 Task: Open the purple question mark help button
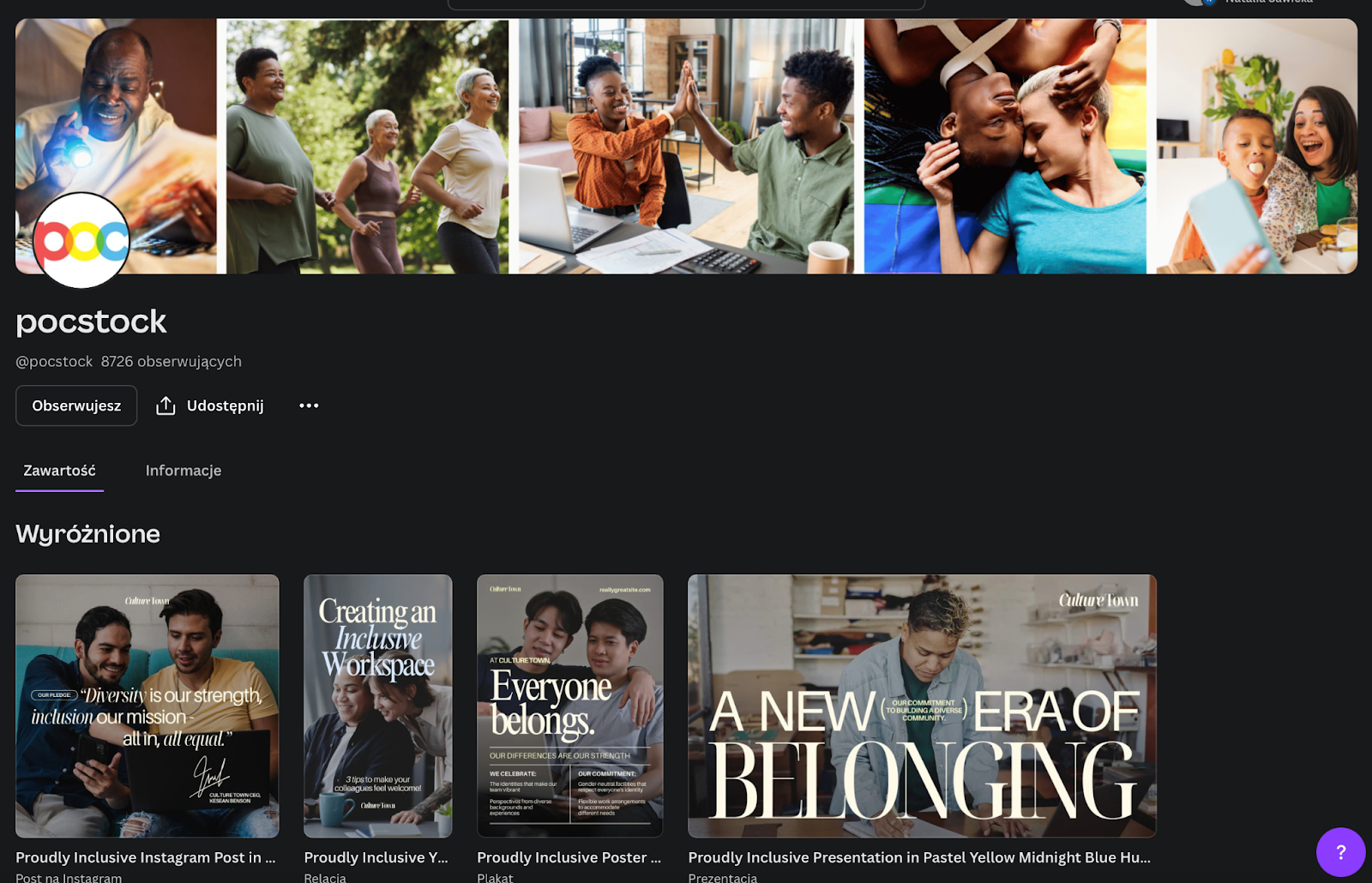click(x=1340, y=851)
